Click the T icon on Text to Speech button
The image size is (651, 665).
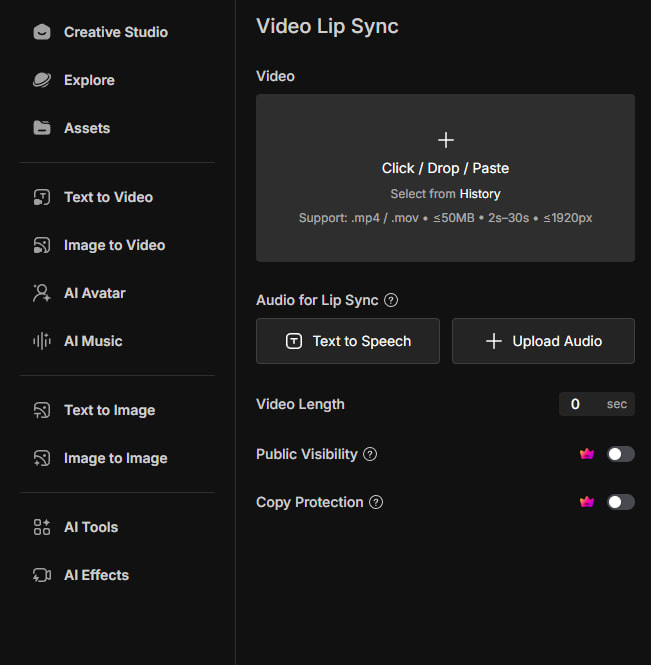(x=294, y=341)
